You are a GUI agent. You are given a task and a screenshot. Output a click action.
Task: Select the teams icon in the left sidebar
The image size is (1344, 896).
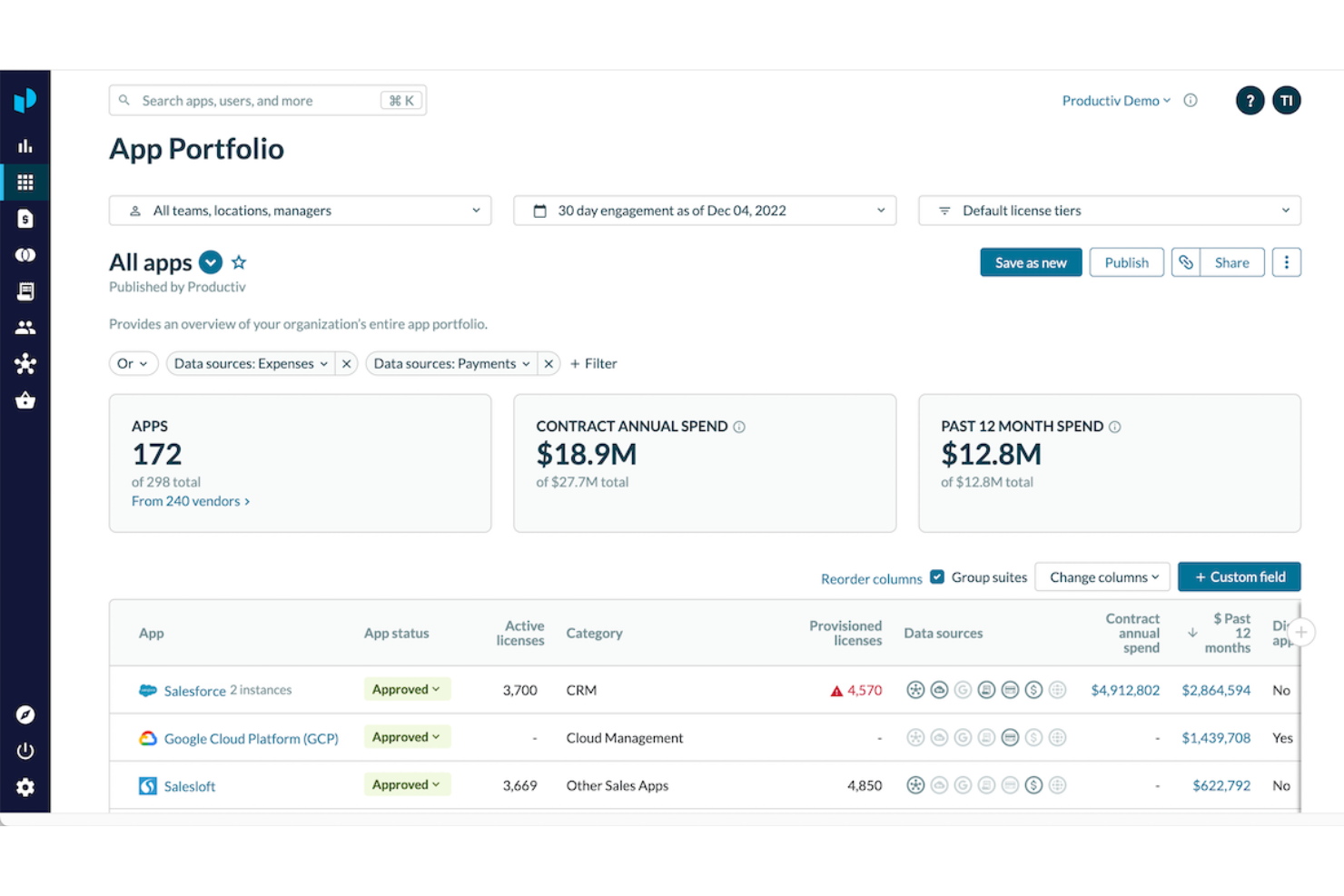(x=25, y=327)
